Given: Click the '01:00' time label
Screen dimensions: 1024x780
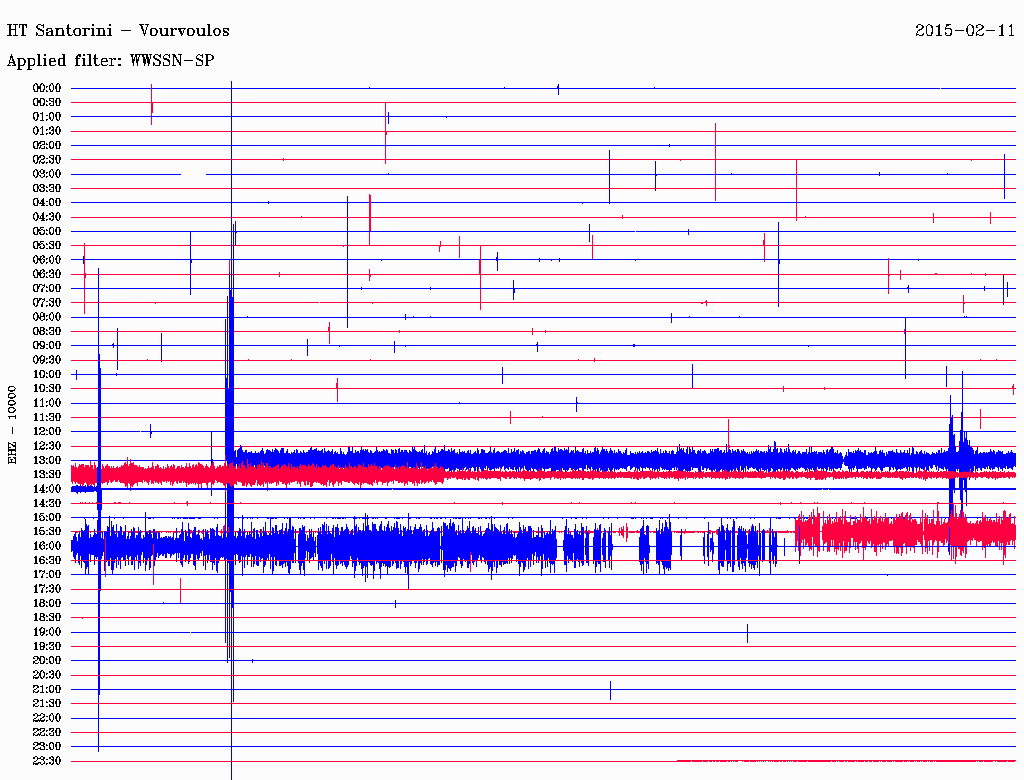Looking at the screenshot, I should pos(47,117).
